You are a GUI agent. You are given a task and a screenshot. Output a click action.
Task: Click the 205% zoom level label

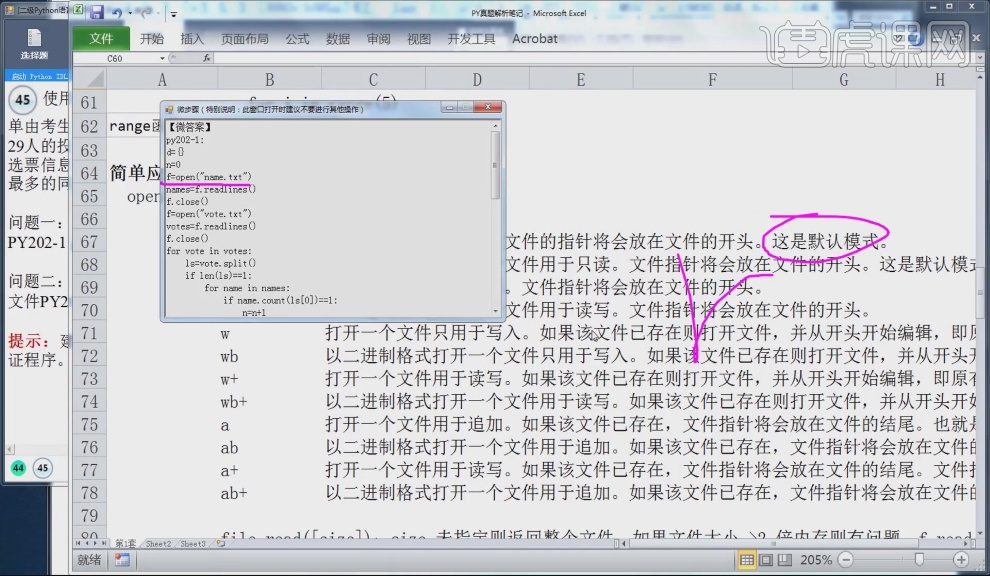coord(816,560)
